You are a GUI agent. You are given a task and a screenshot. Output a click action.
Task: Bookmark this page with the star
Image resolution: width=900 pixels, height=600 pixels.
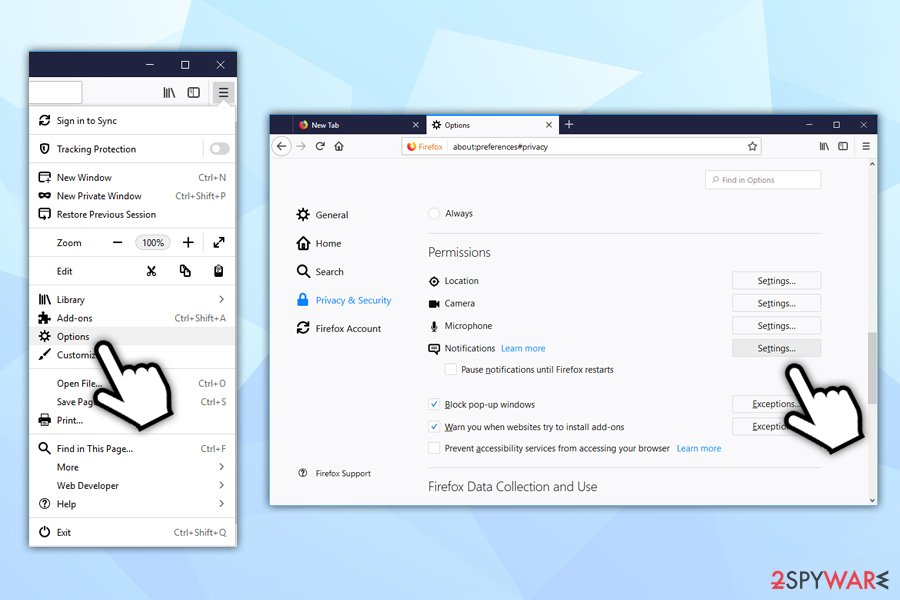click(752, 146)
